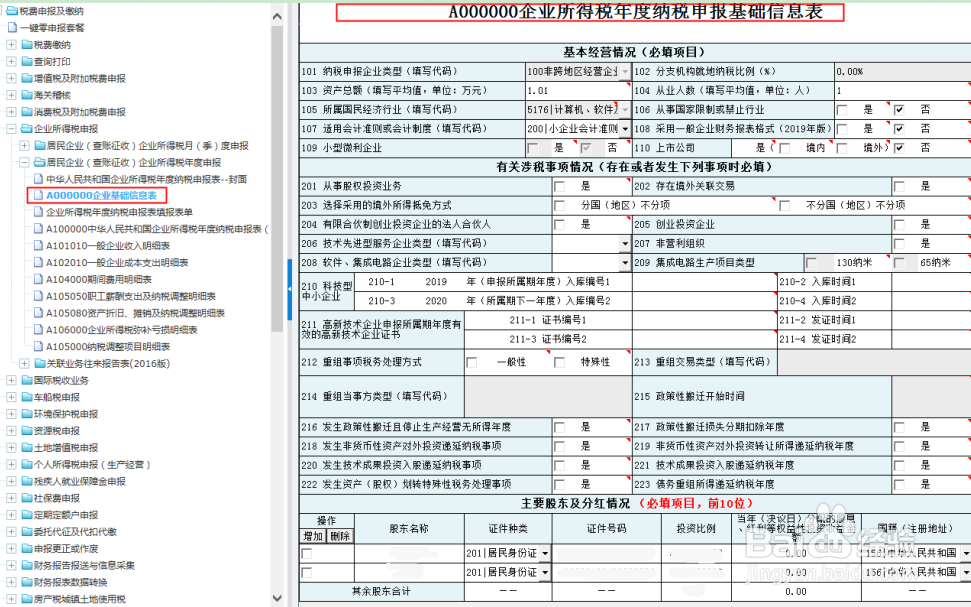Click the folder icon of 关联业务往来报告表(2016版)
The height and width of the screenshot is (607, 971).
pyautogui.click(x=40, y=363)
